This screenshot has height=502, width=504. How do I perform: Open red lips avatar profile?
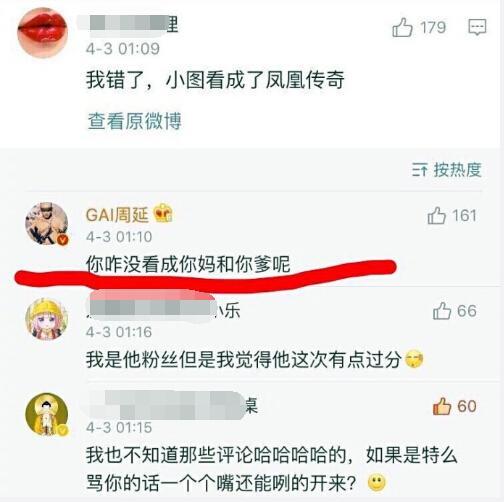tap(42, 32)
